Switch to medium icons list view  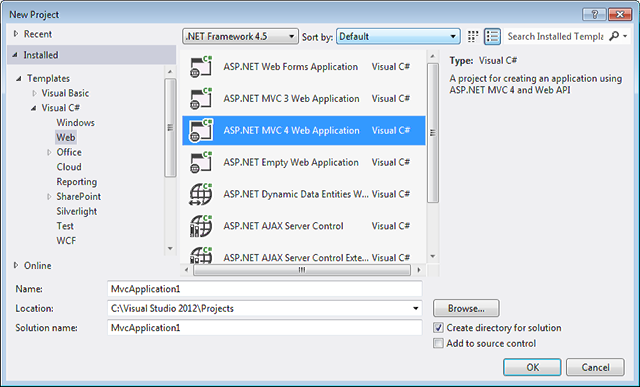pyautogui.click(x=492, y=36)
